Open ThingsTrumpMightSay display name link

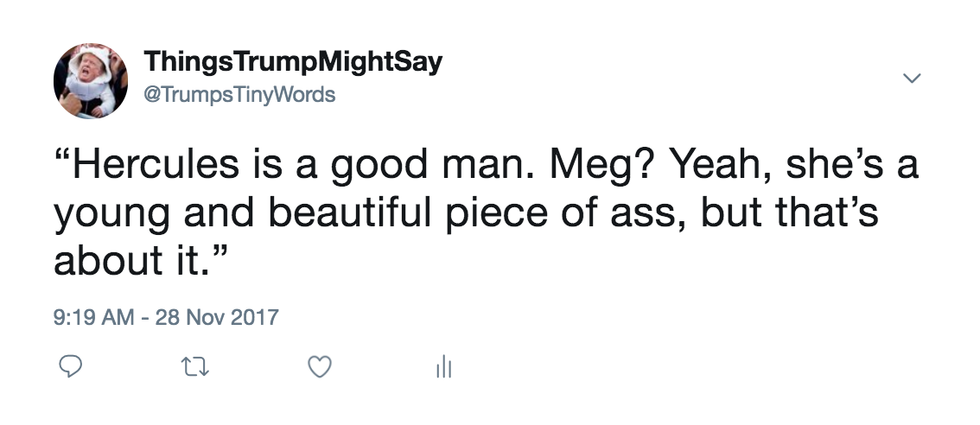coord(293,63)
